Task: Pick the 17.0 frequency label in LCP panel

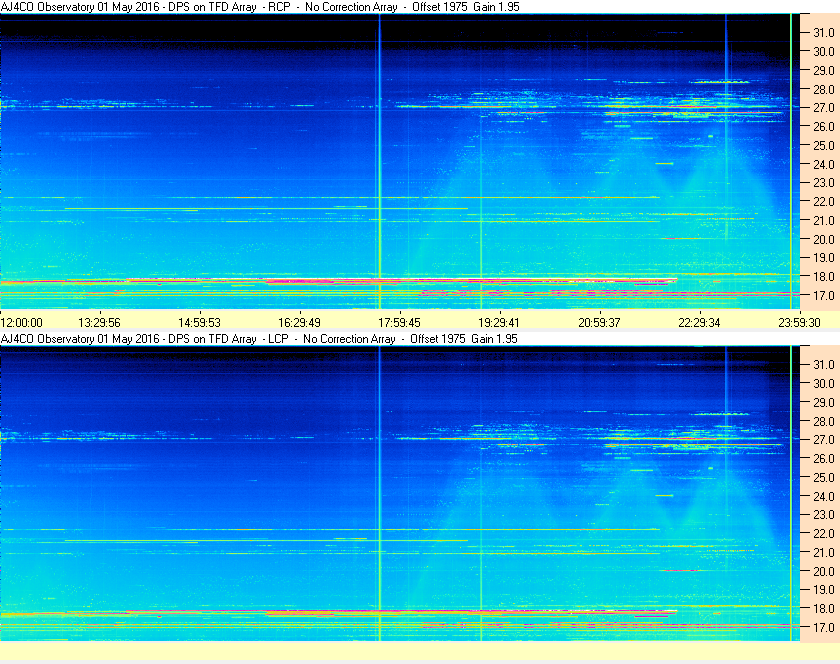Action: point(824,627)
